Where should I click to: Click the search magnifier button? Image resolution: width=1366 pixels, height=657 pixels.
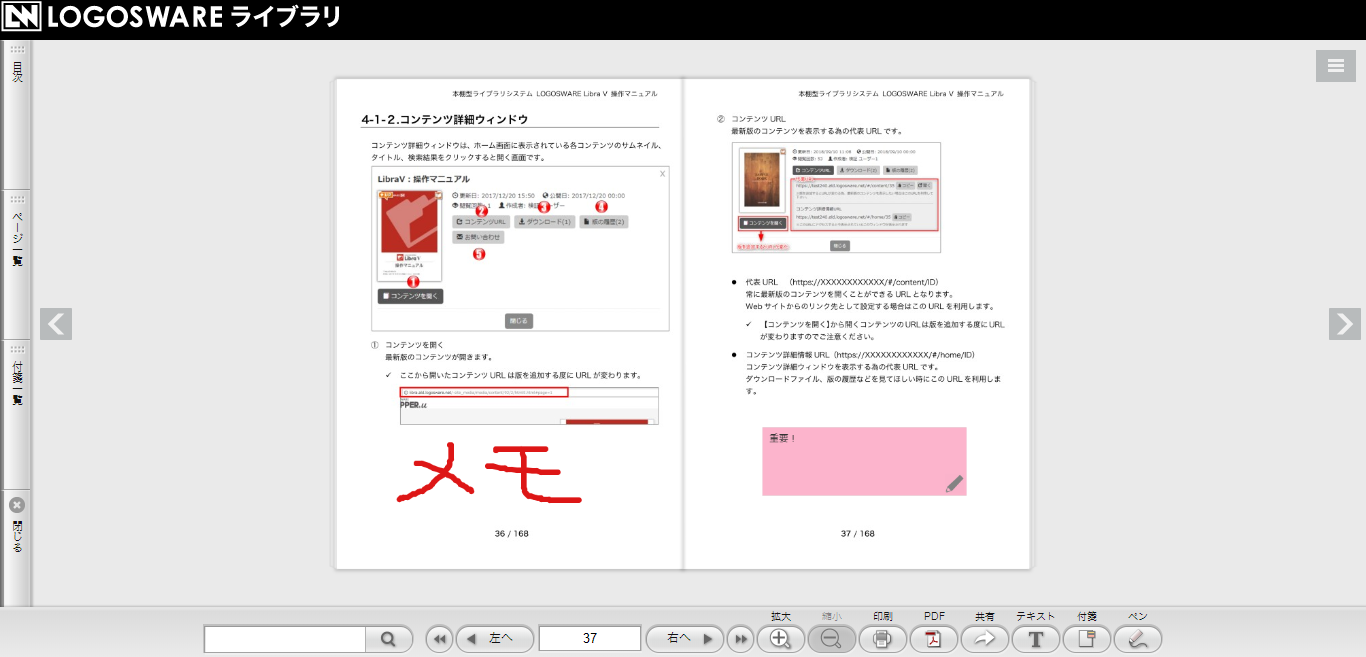(x=389, y=638)
